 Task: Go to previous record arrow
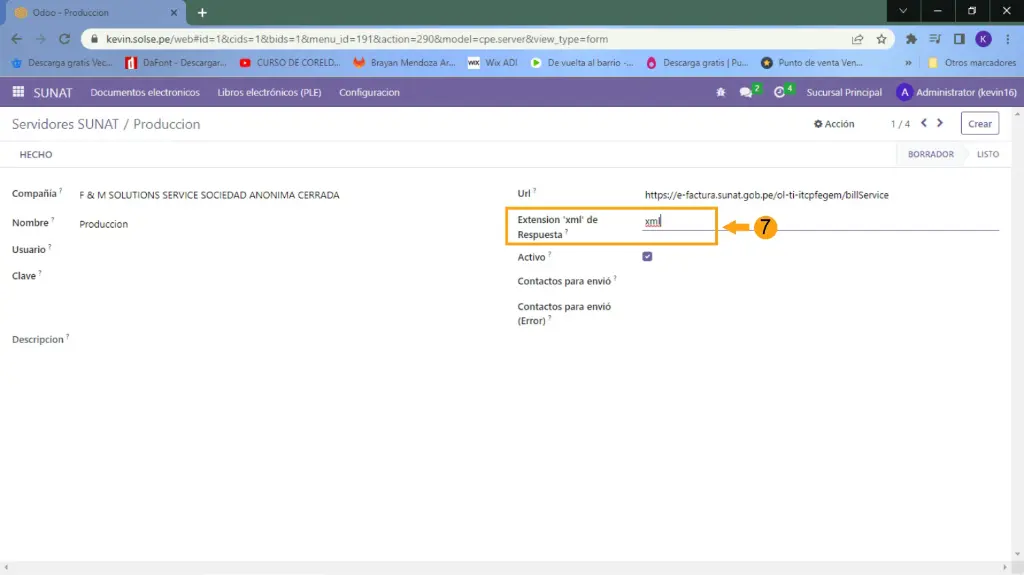[923, 123]
